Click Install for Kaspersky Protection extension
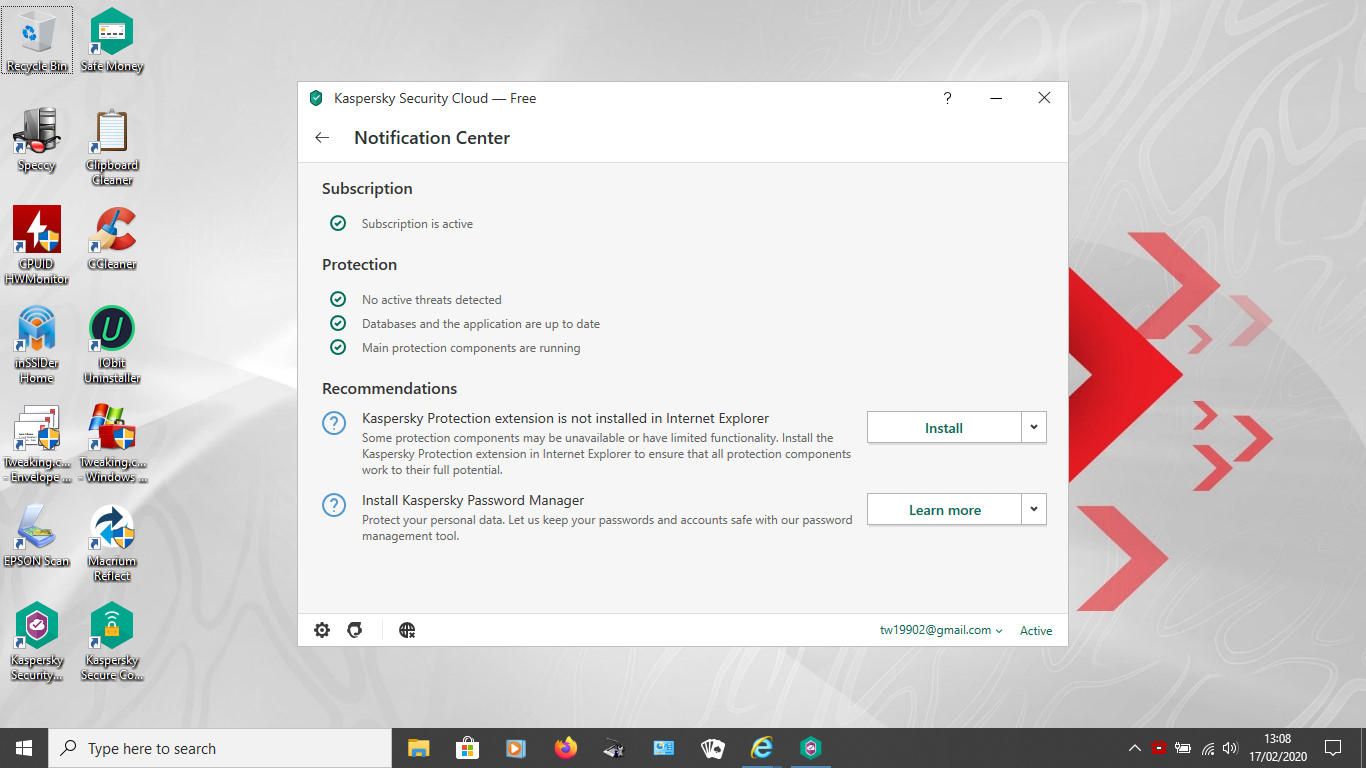Viewport: 1366px width, 768px height. (x=943, y=427)
